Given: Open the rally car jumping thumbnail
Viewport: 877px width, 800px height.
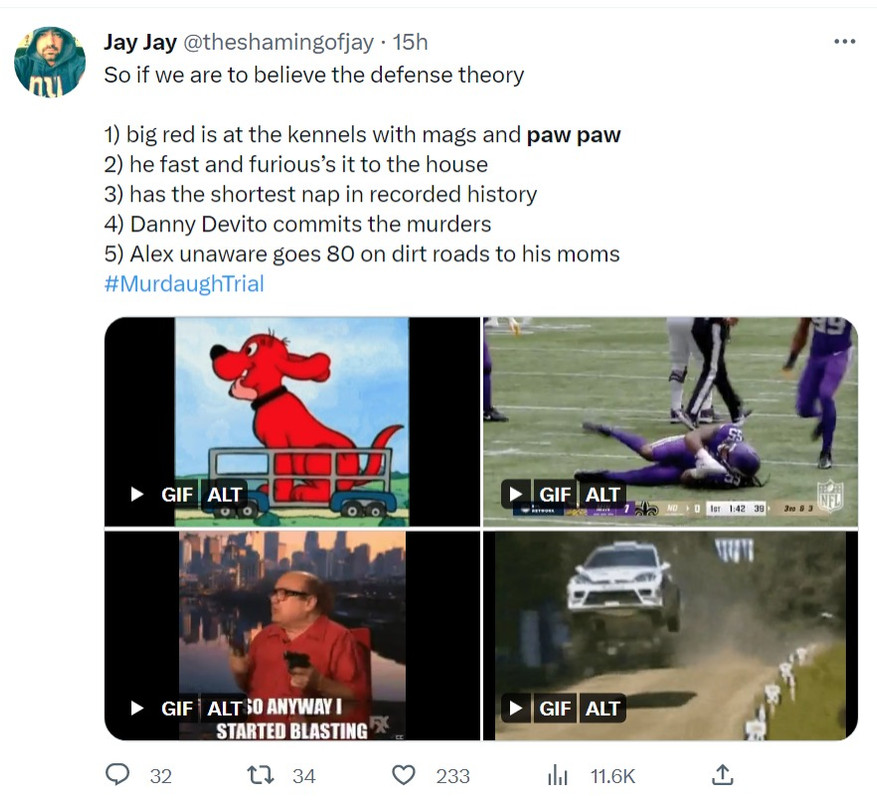Looking at the screenshot, I should pos(670,636).
